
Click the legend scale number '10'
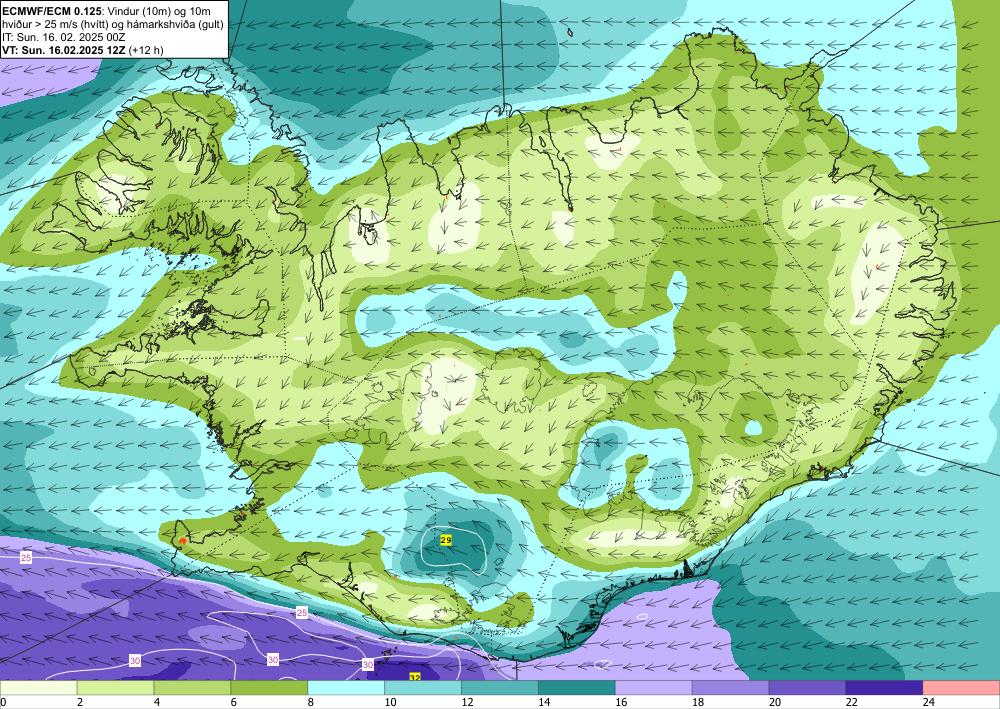click(x=390, y=702)
